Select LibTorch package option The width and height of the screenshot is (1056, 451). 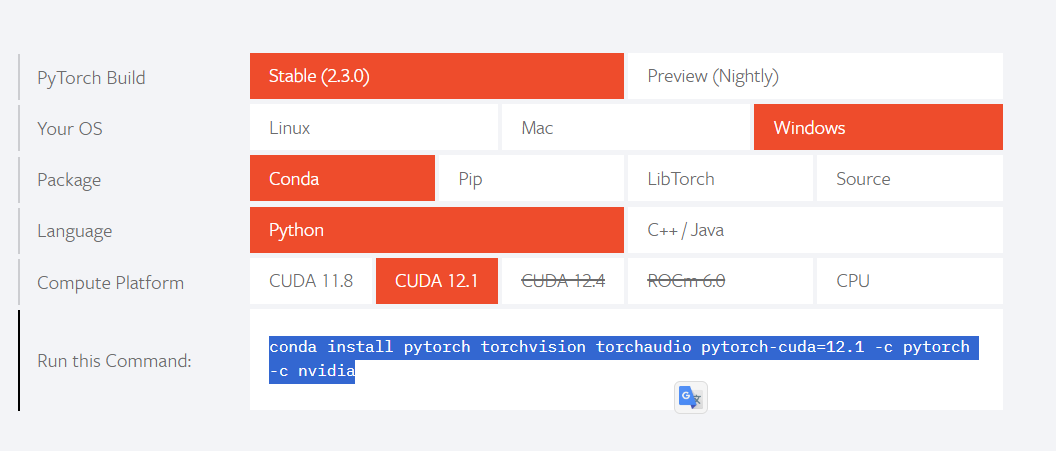coord(721,178)
